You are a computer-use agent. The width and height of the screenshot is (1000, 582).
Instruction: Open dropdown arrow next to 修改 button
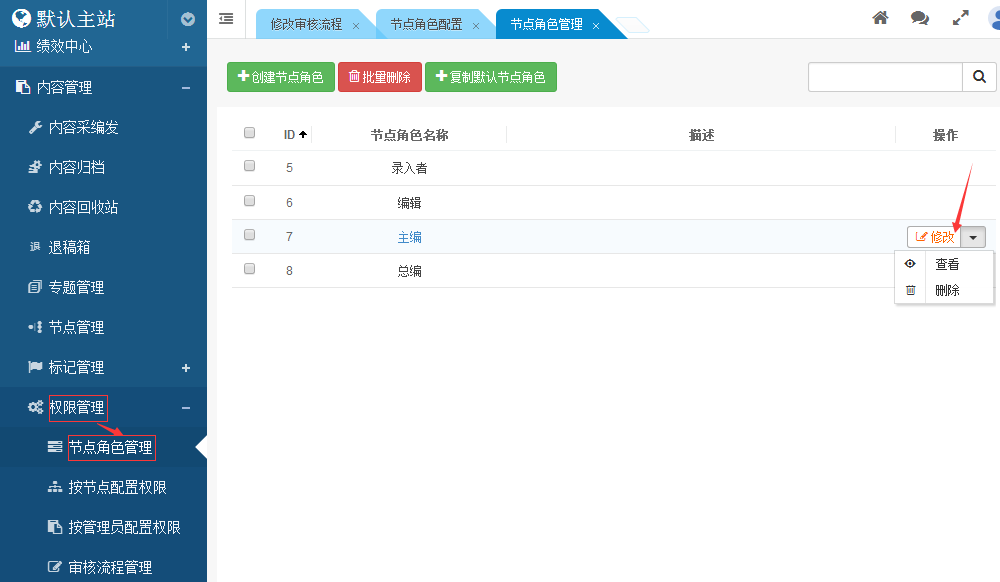(x=975, y=237)
